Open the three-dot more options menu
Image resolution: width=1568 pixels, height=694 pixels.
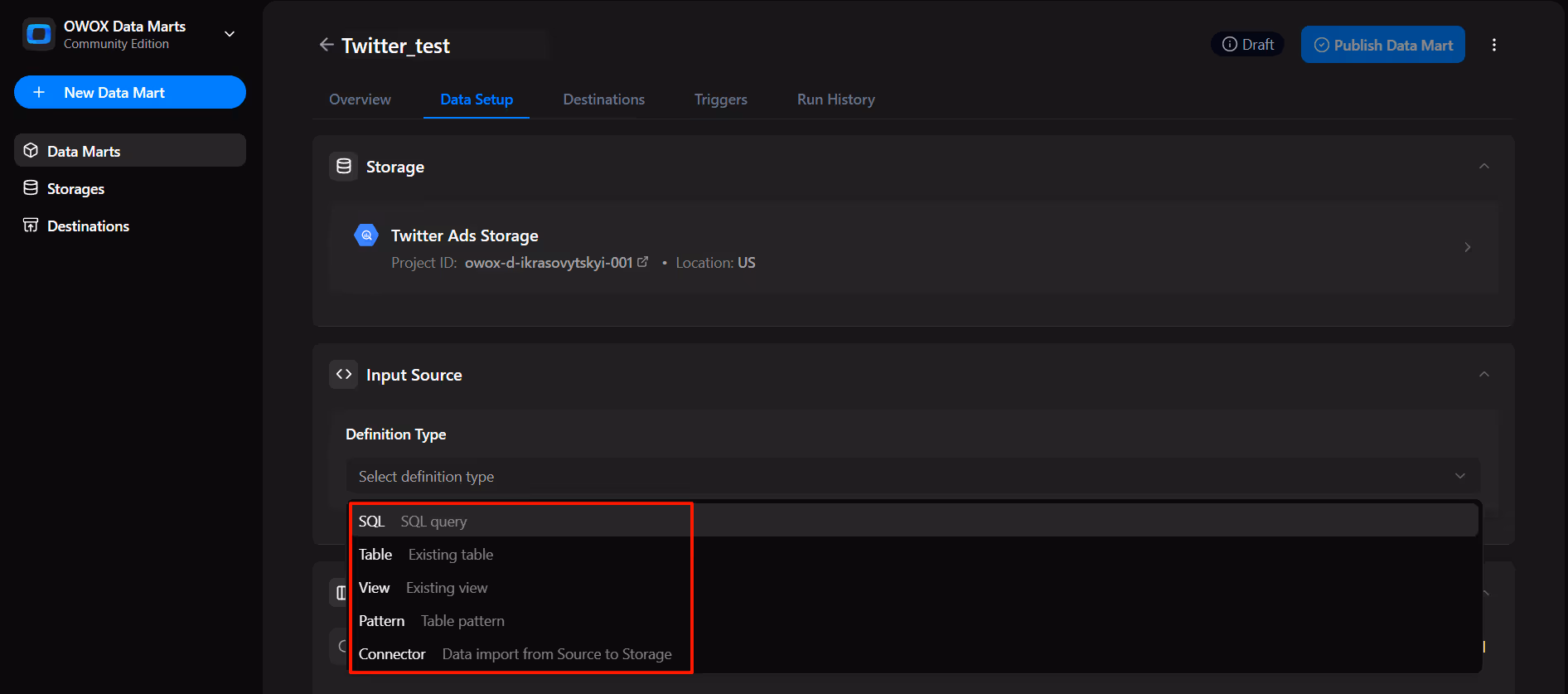tap(1494, 45)
